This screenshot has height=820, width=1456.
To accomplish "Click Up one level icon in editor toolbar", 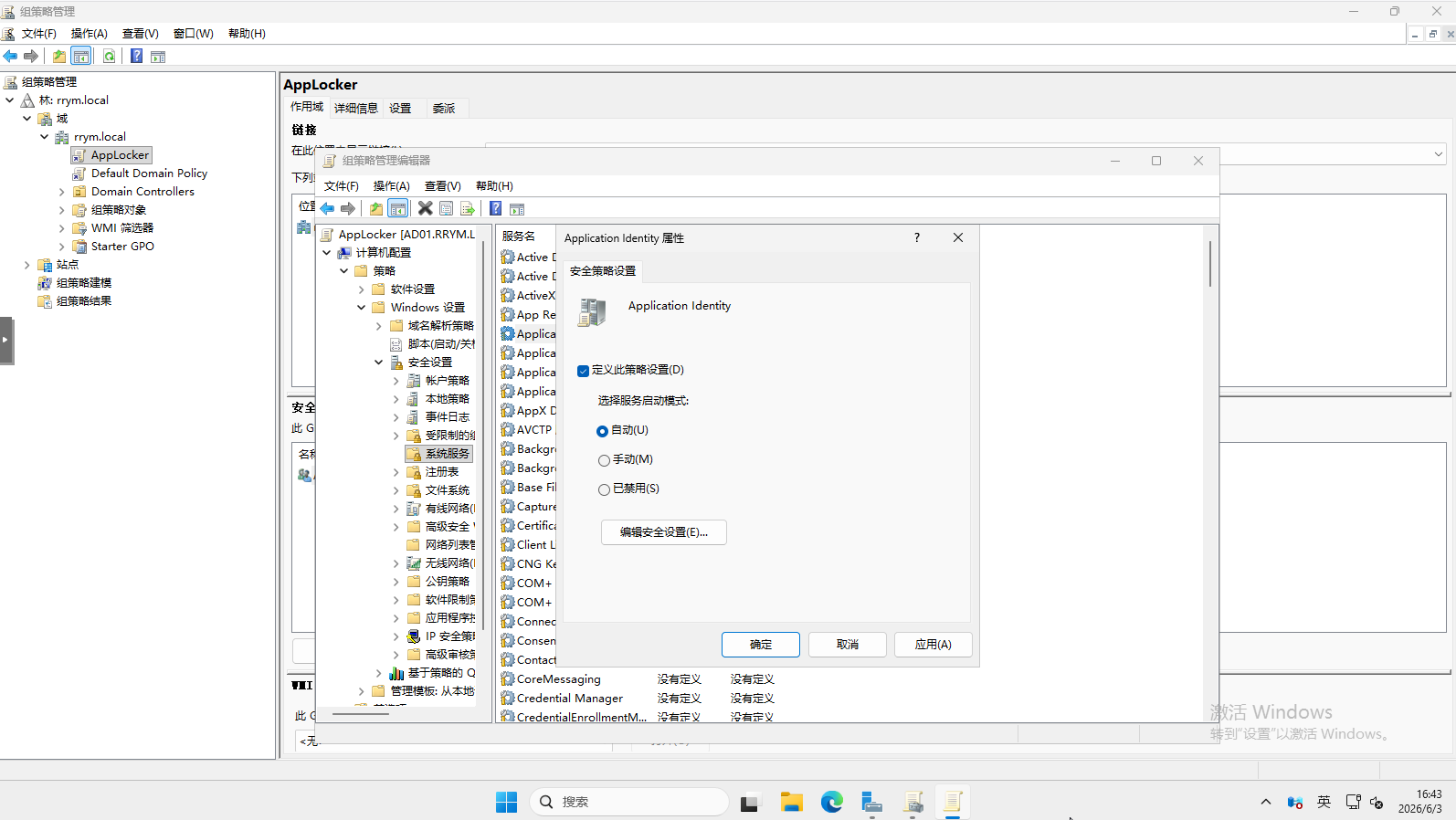I will point(376,209).
